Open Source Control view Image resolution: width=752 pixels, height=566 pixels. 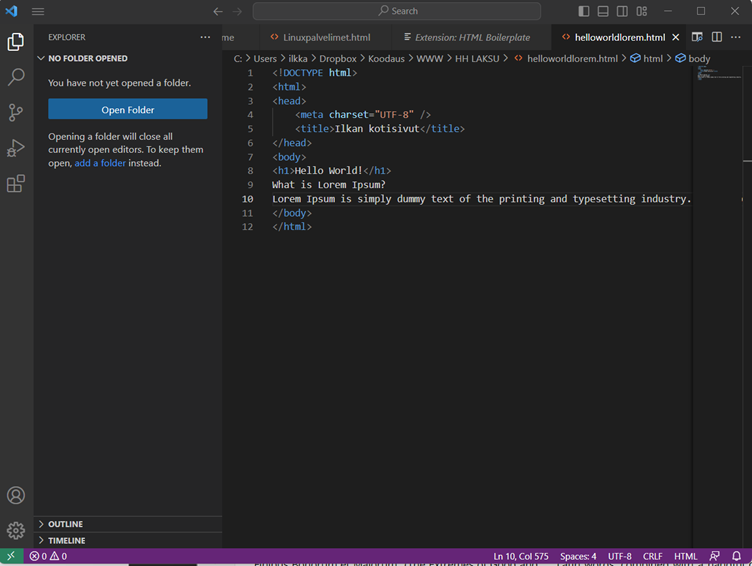tap(16, 112)
